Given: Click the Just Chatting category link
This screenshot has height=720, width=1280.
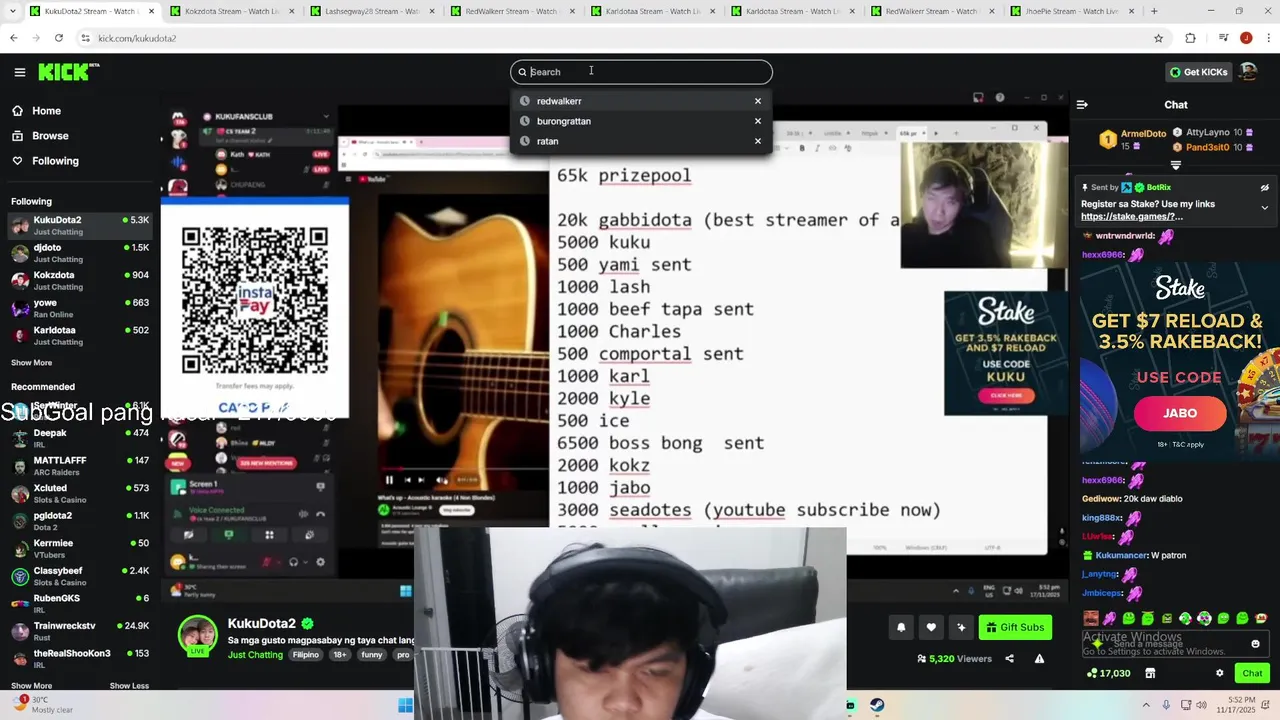Looking at the screenshot, I should pos(255,655).
